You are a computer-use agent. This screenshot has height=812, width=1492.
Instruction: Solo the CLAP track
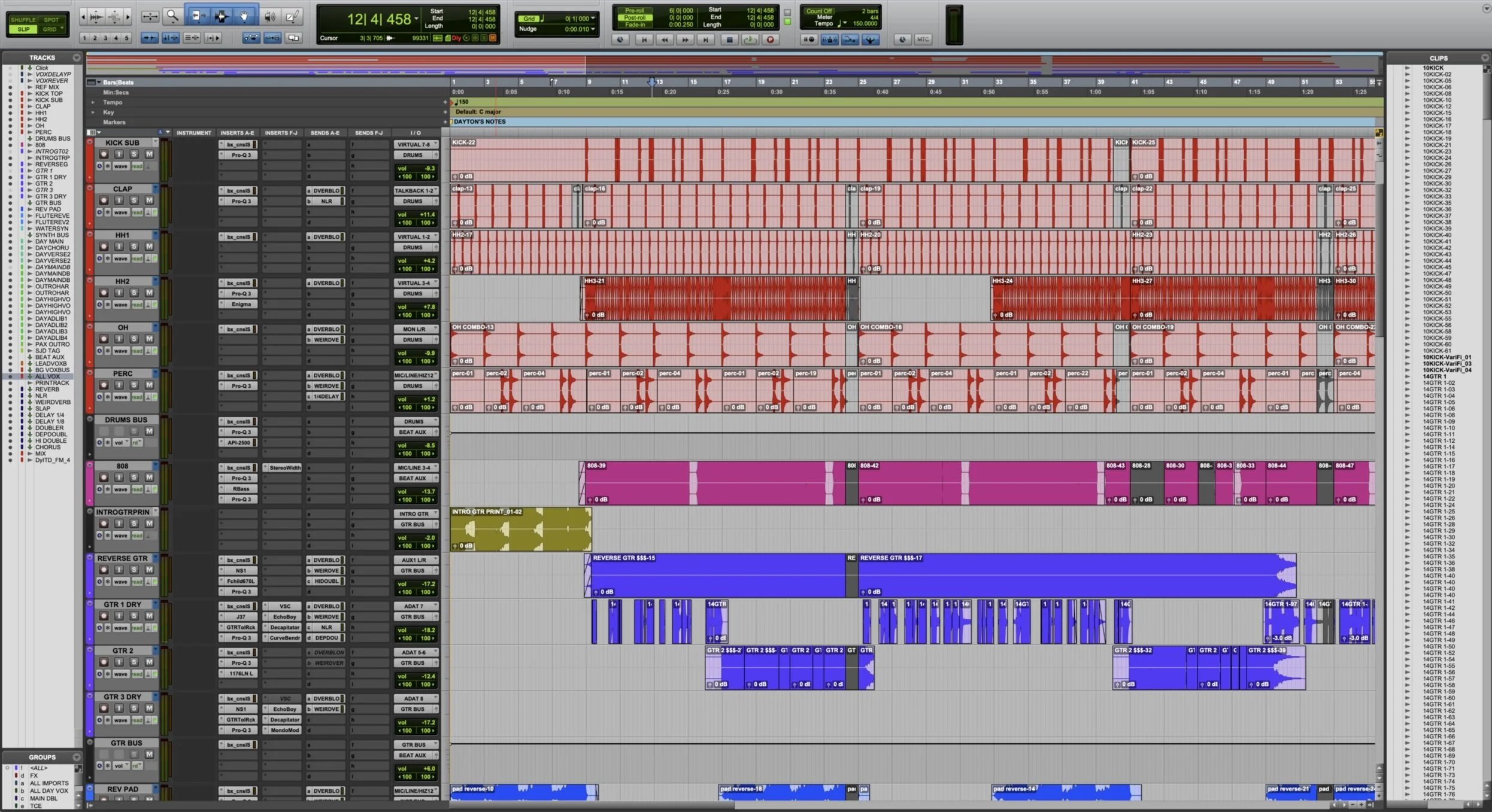coord(134,200)
